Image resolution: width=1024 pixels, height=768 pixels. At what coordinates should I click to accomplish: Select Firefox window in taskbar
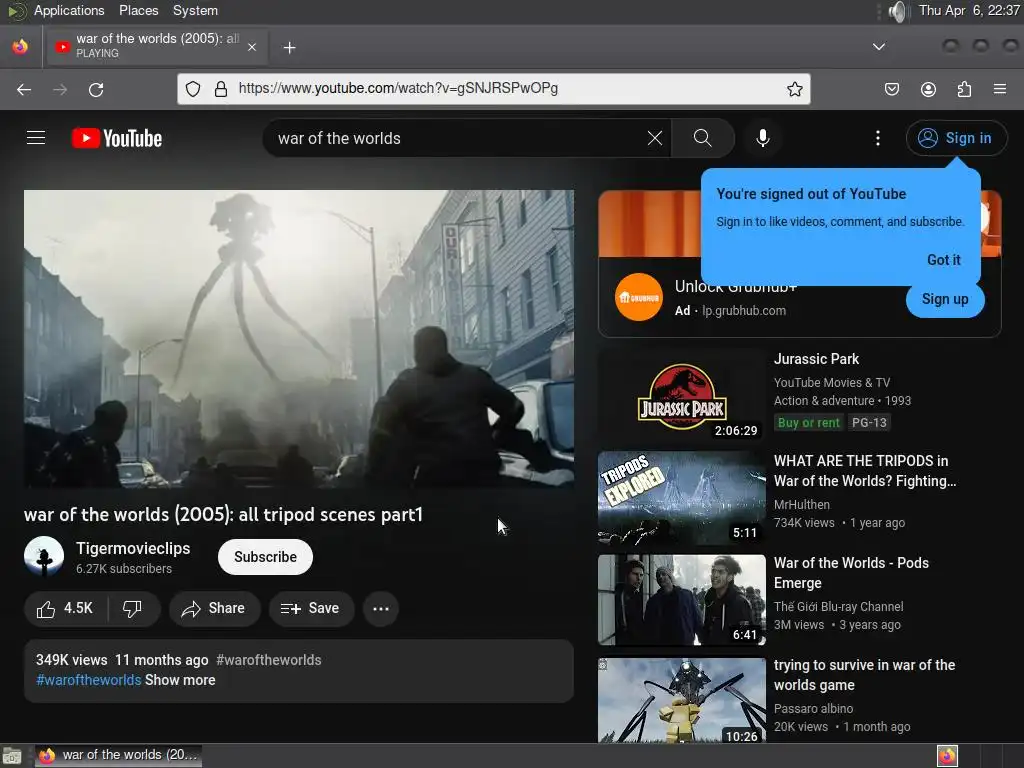pos(118,756)
